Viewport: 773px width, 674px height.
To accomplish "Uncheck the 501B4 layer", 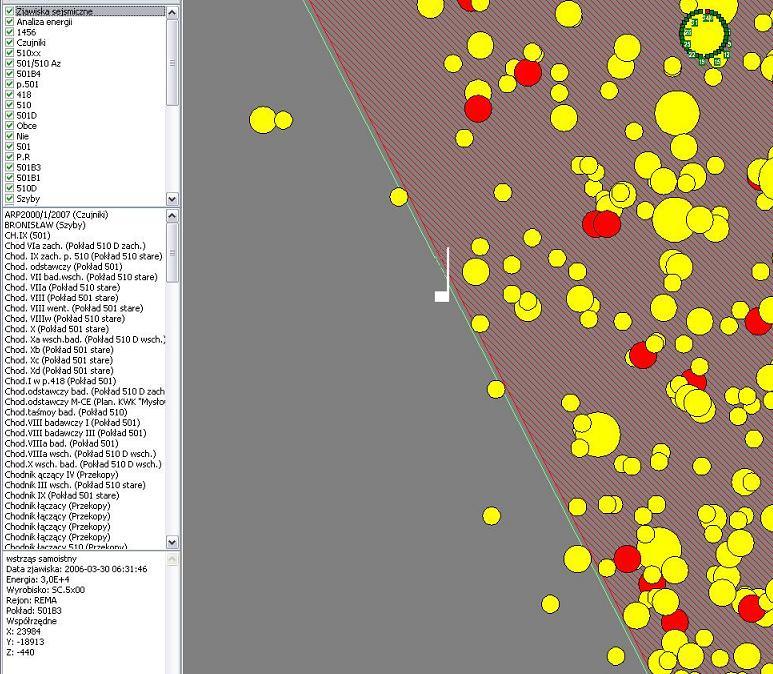I will click(x=9, y=73).
